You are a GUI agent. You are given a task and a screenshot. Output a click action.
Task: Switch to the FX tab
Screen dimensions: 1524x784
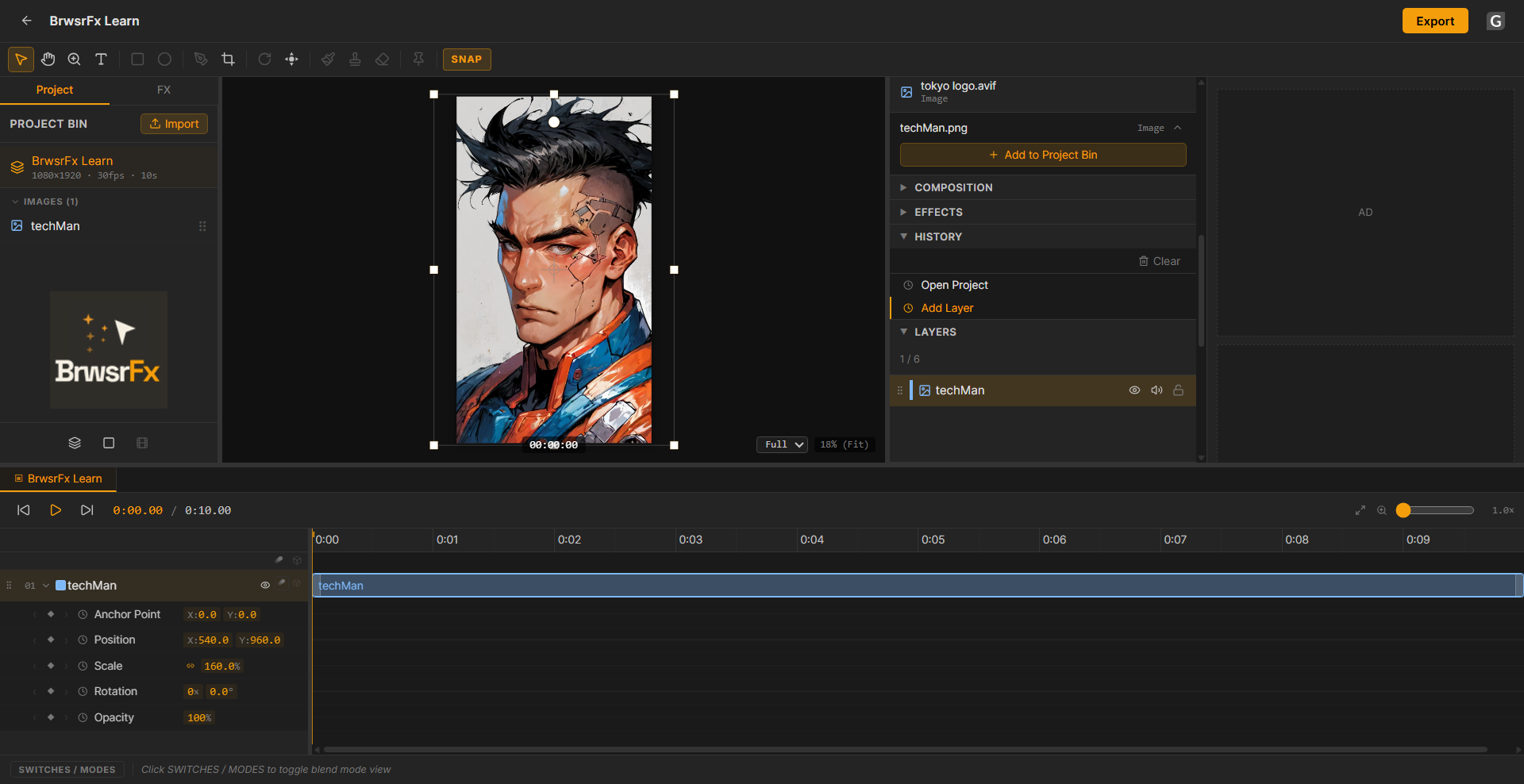coord(164,90)
